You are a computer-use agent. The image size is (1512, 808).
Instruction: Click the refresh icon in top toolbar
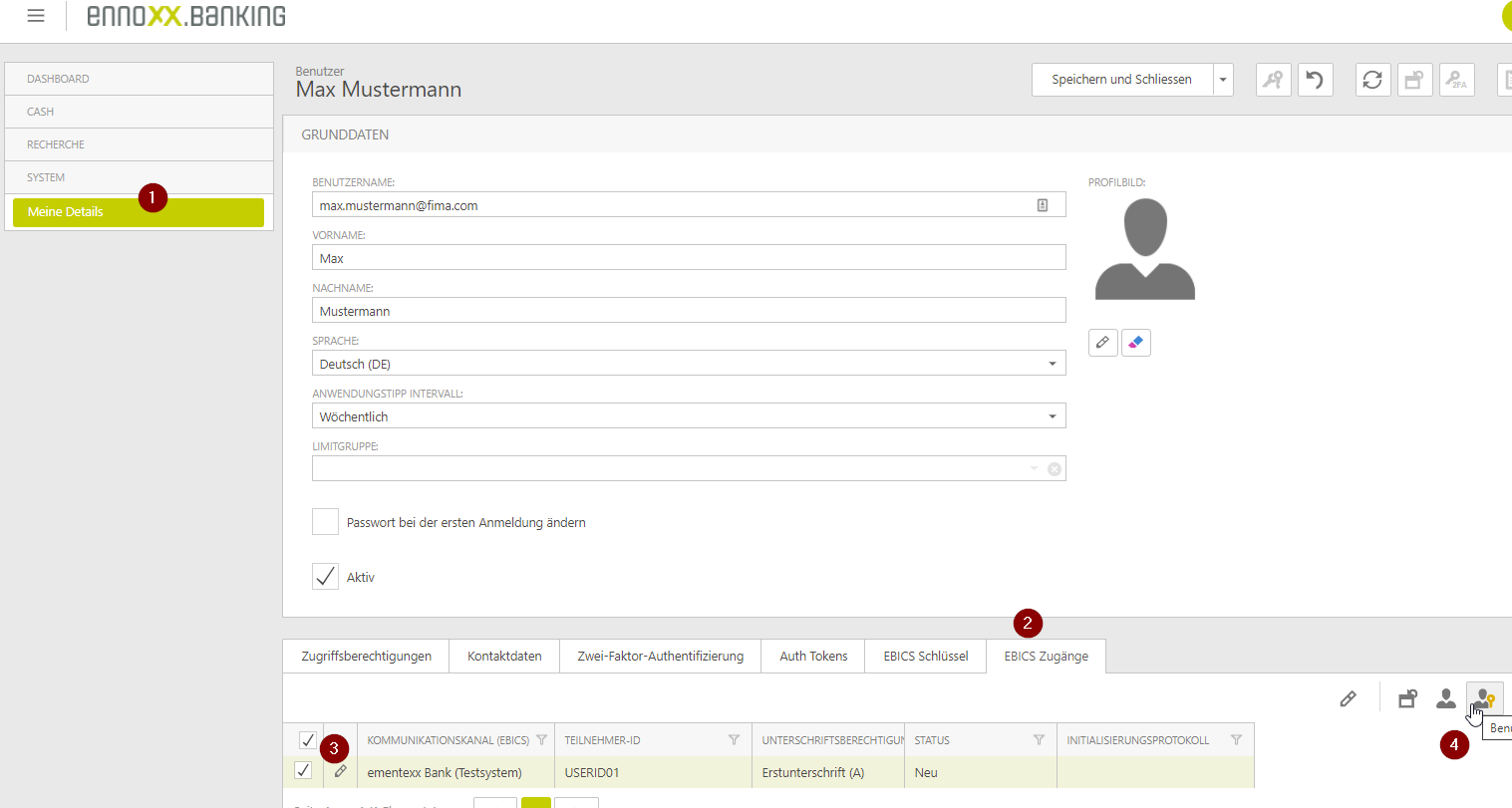tap(1372, 80)
